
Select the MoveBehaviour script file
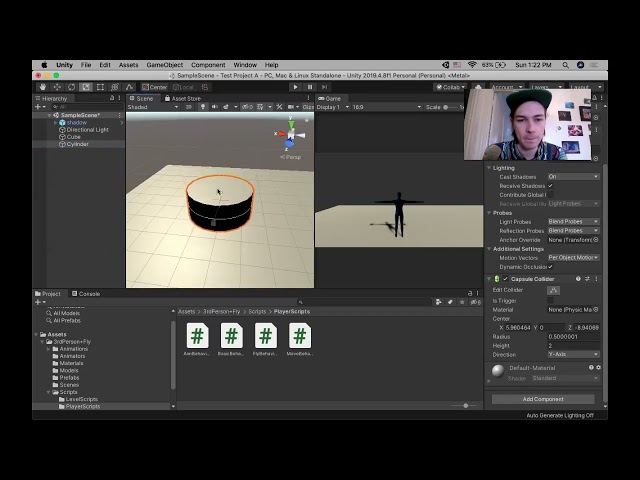300,340
